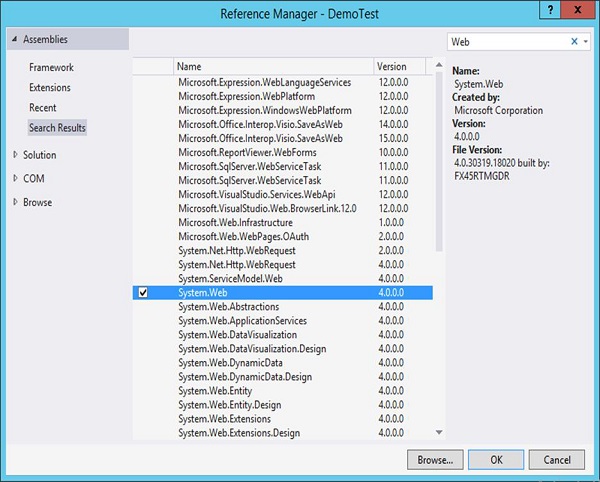Viewport: 600px width, 482px height.
Task: Sort the list by Name column header
Action: coord(272,66)
